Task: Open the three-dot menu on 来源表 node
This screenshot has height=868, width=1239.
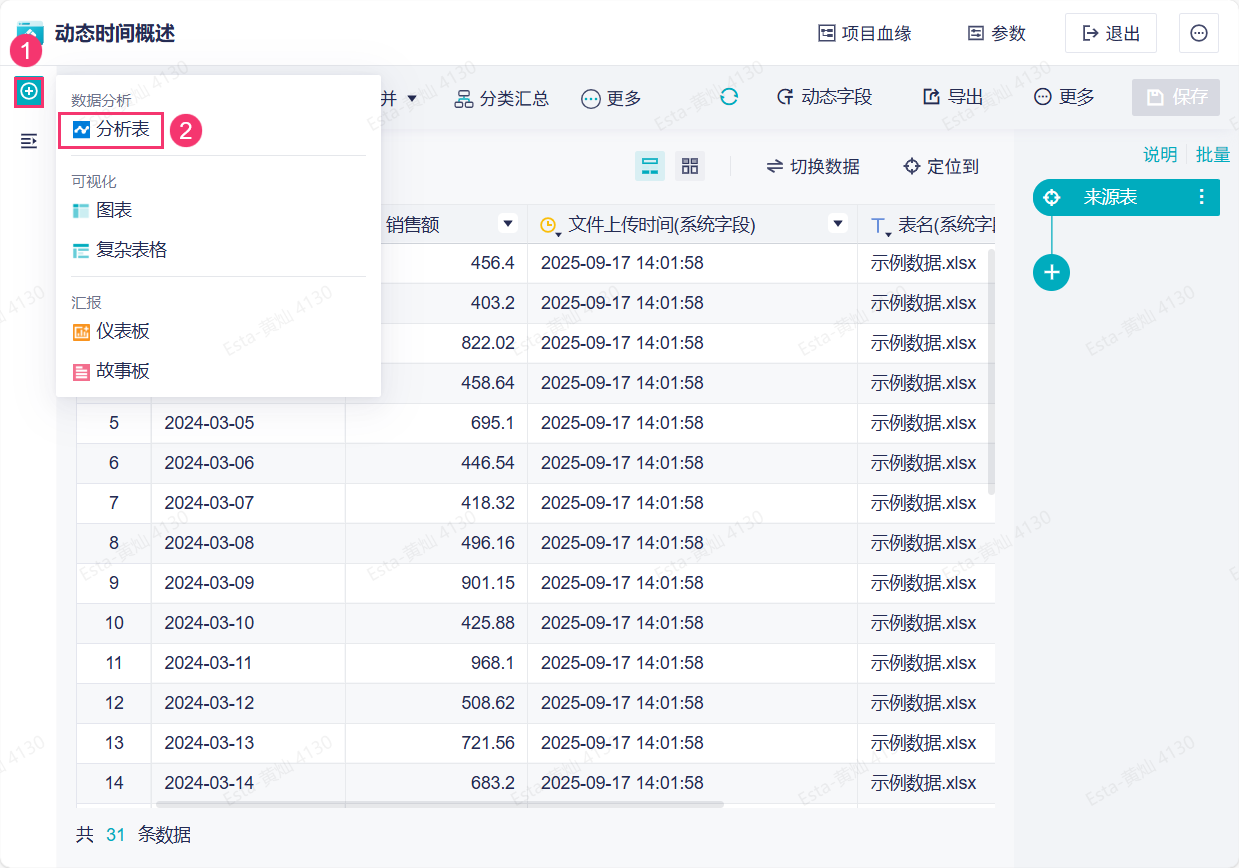Action: coord(1202,198)
